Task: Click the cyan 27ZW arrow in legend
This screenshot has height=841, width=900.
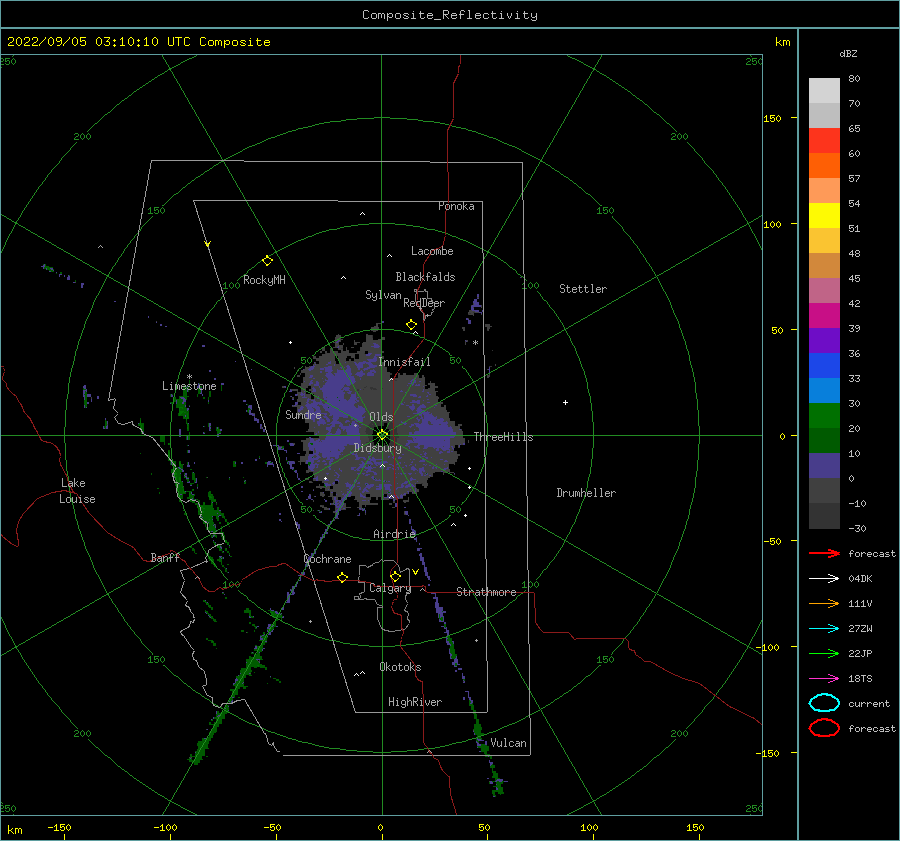Action: click(824, 629)
